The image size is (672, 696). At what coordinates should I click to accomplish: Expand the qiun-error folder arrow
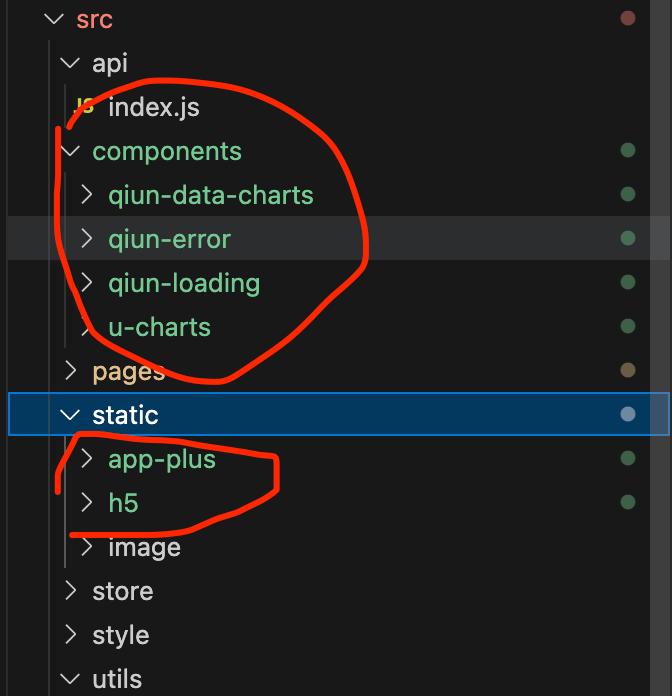pos(86,239)
